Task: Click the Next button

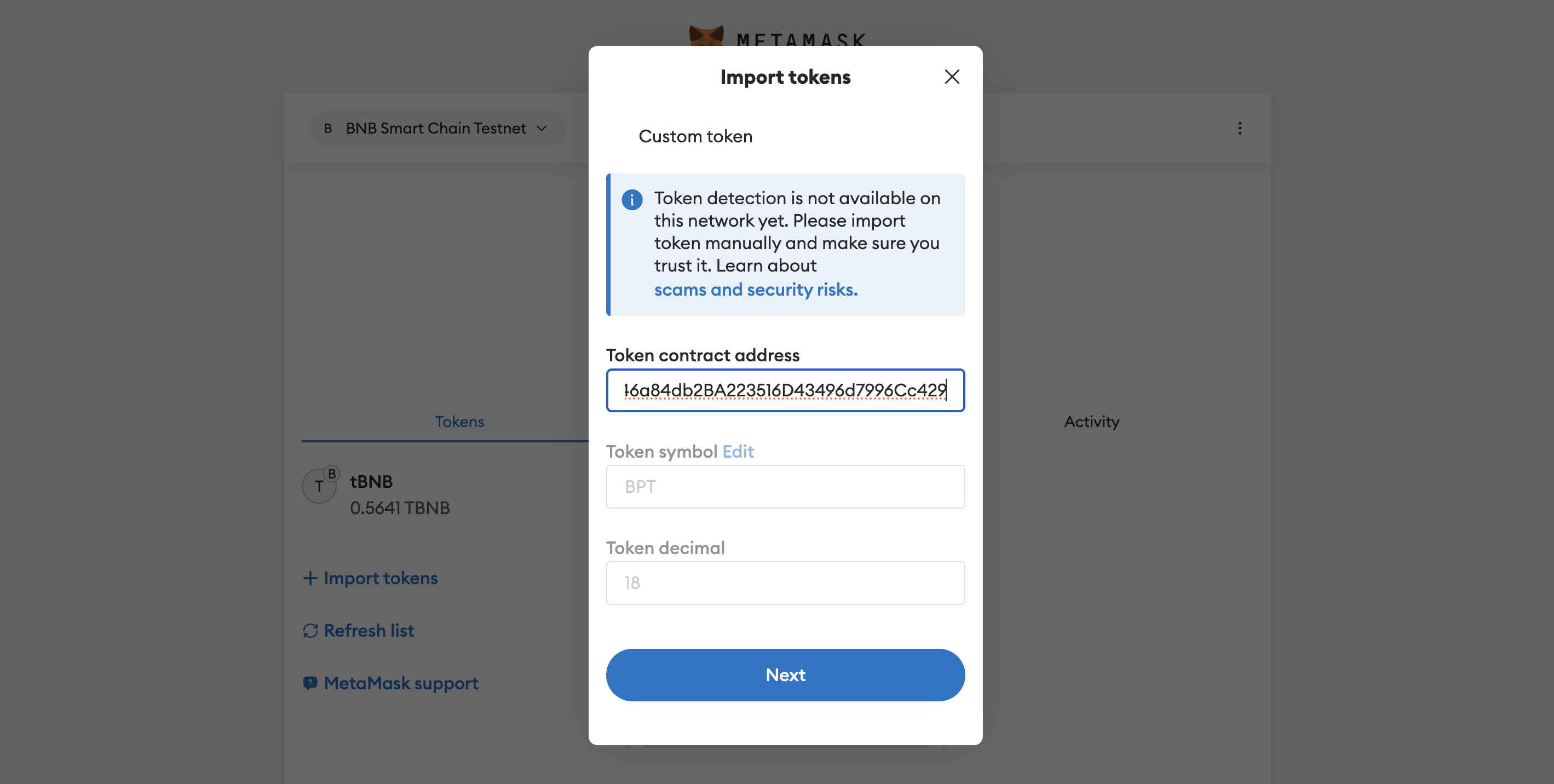Action: (x=785, y=675)
